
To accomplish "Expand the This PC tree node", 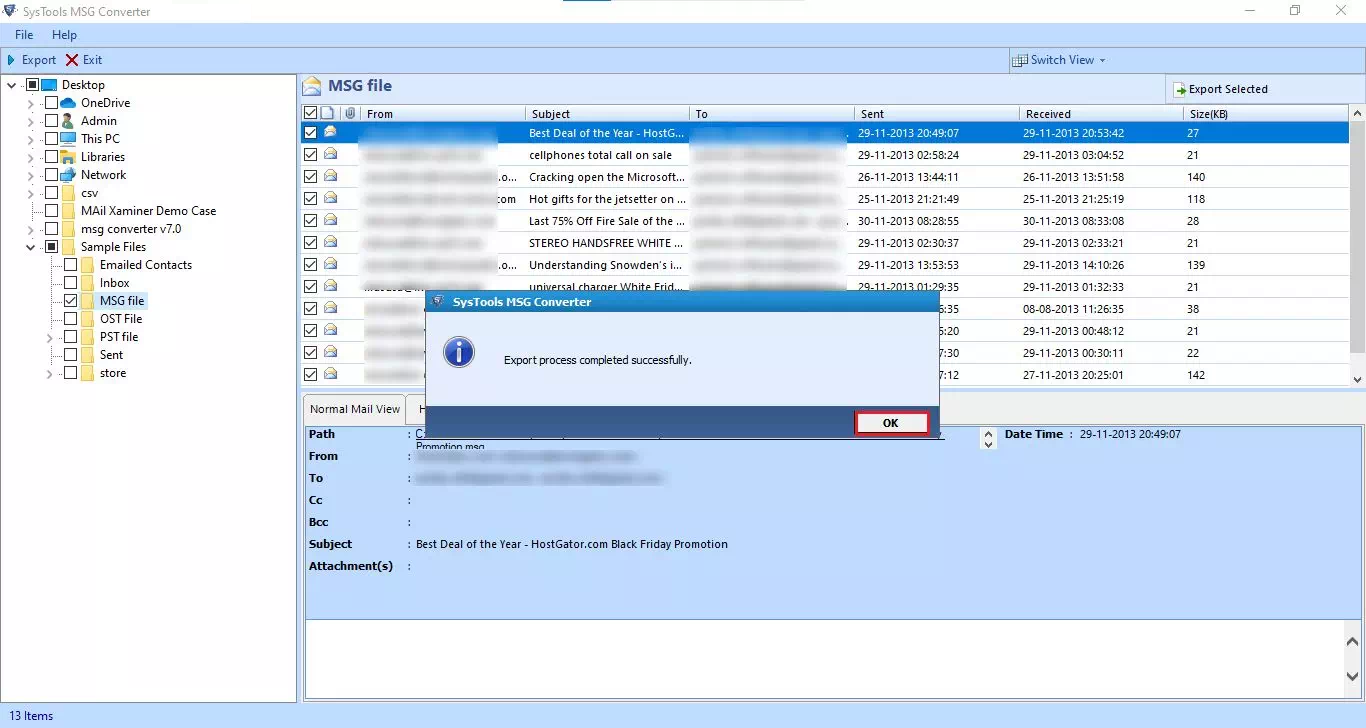I will coord(30,139).
